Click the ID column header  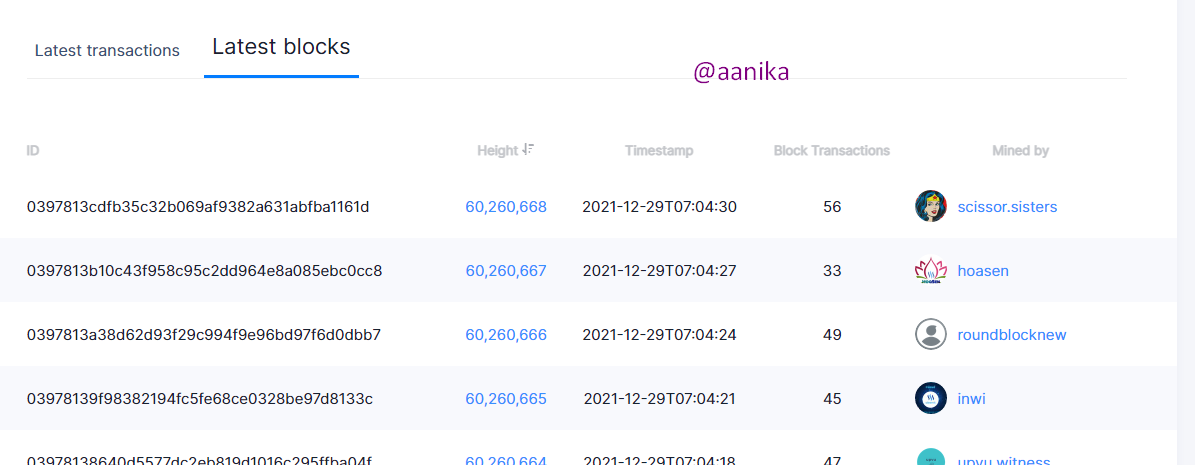point(33,151)
